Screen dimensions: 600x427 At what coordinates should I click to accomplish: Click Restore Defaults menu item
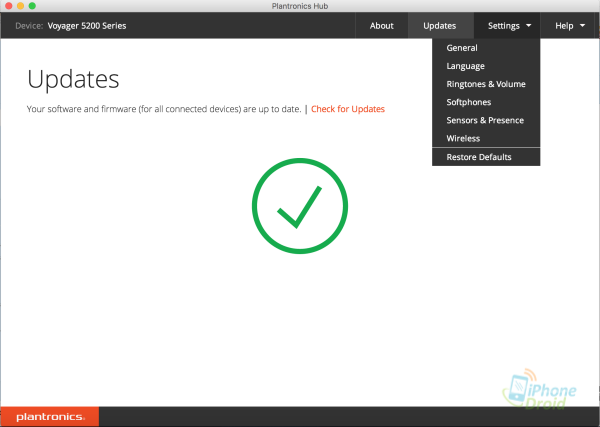486,157
